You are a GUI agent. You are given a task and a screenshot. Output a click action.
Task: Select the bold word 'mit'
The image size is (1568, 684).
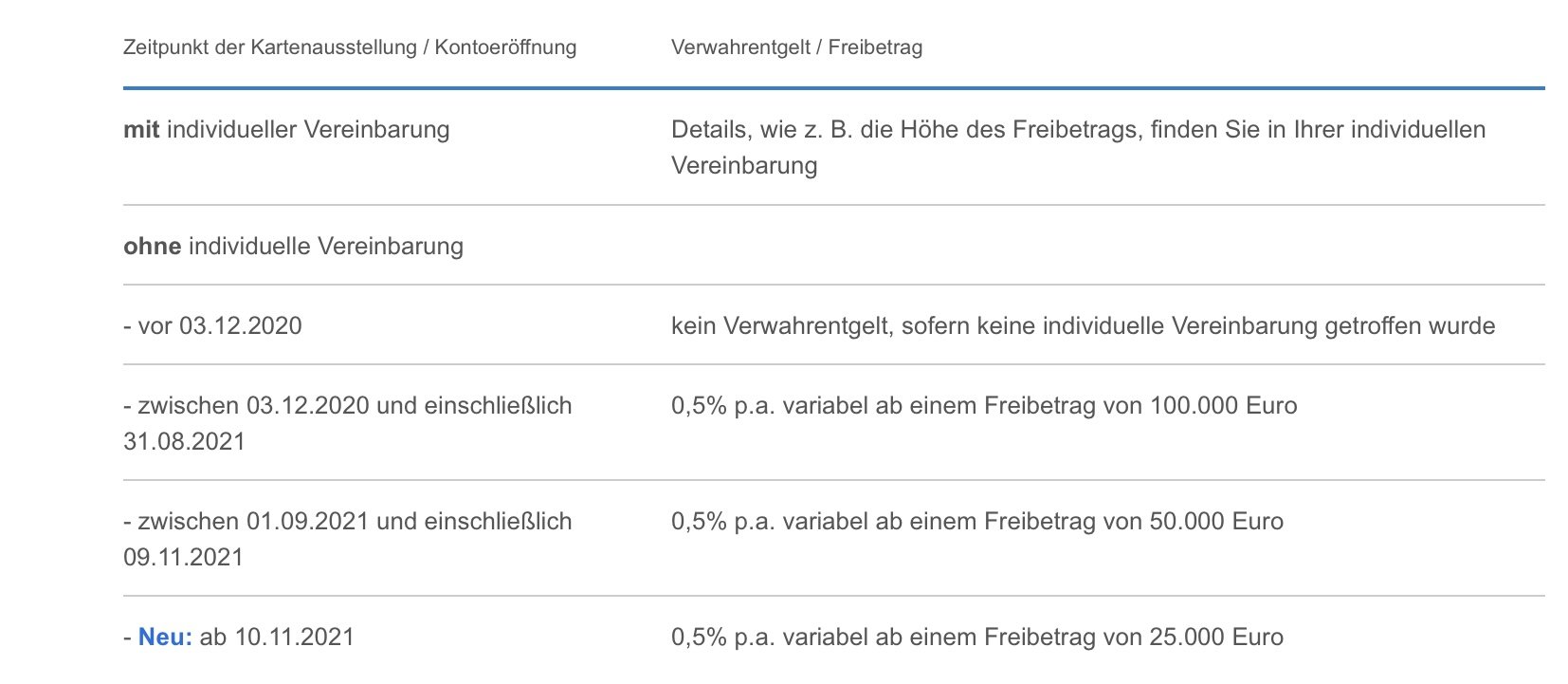141,130
